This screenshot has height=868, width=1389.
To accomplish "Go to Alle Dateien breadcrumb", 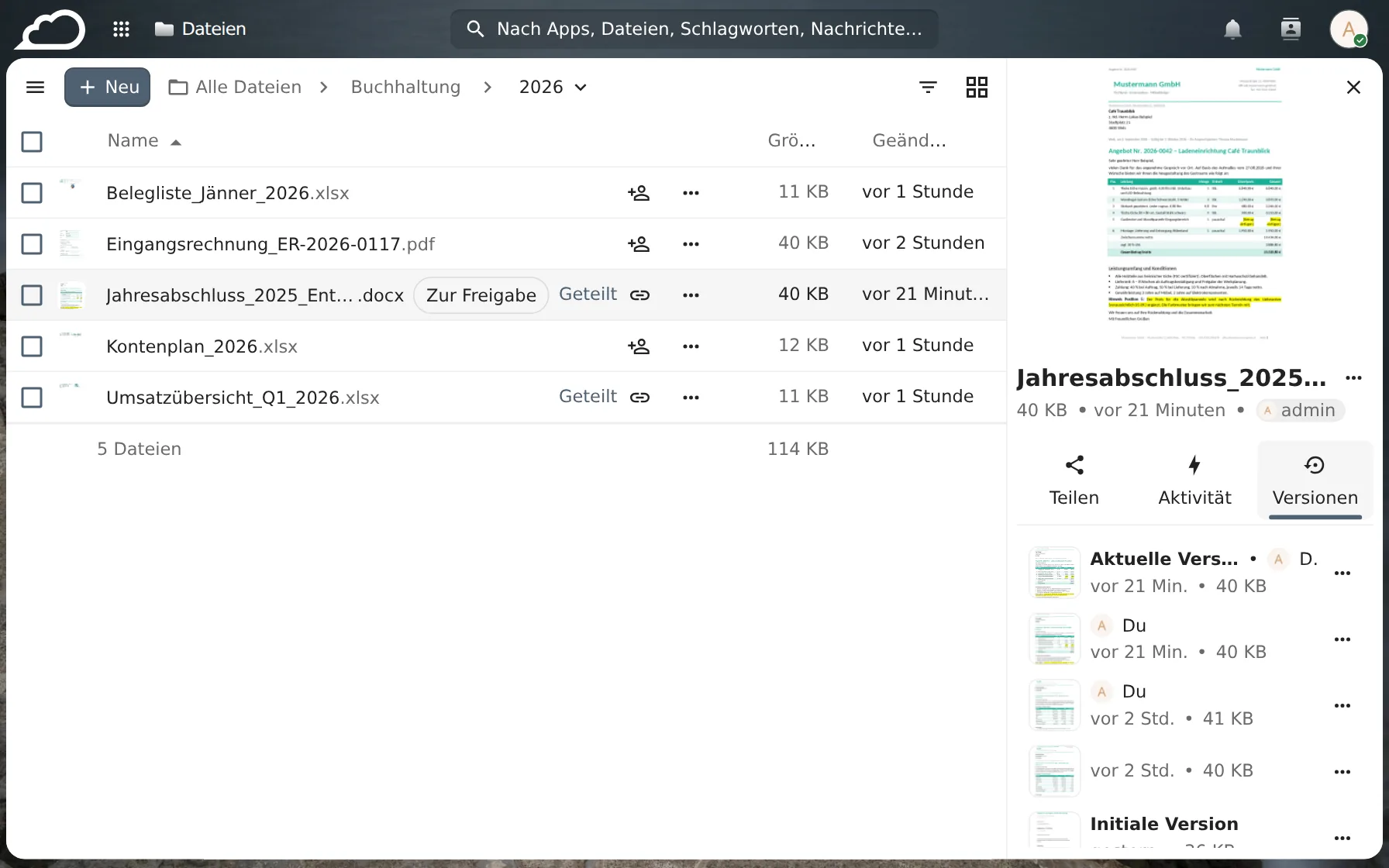I will 236,87.
